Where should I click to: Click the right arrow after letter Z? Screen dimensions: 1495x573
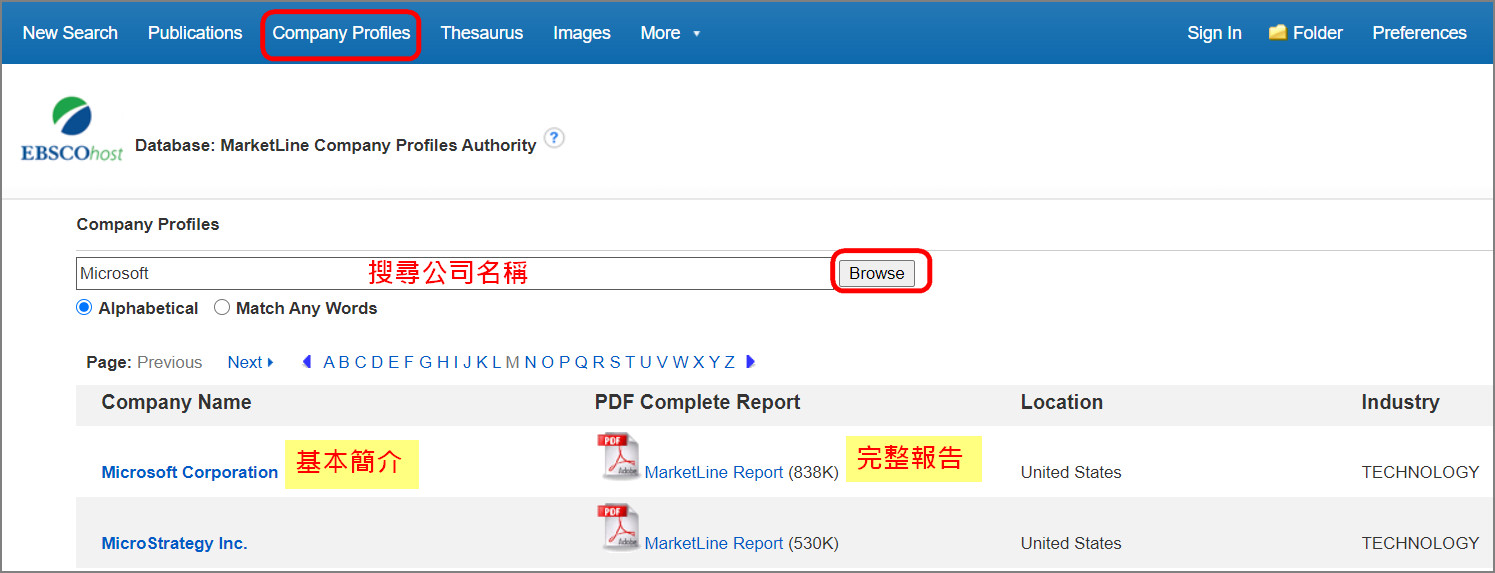[x=751, y=362]
